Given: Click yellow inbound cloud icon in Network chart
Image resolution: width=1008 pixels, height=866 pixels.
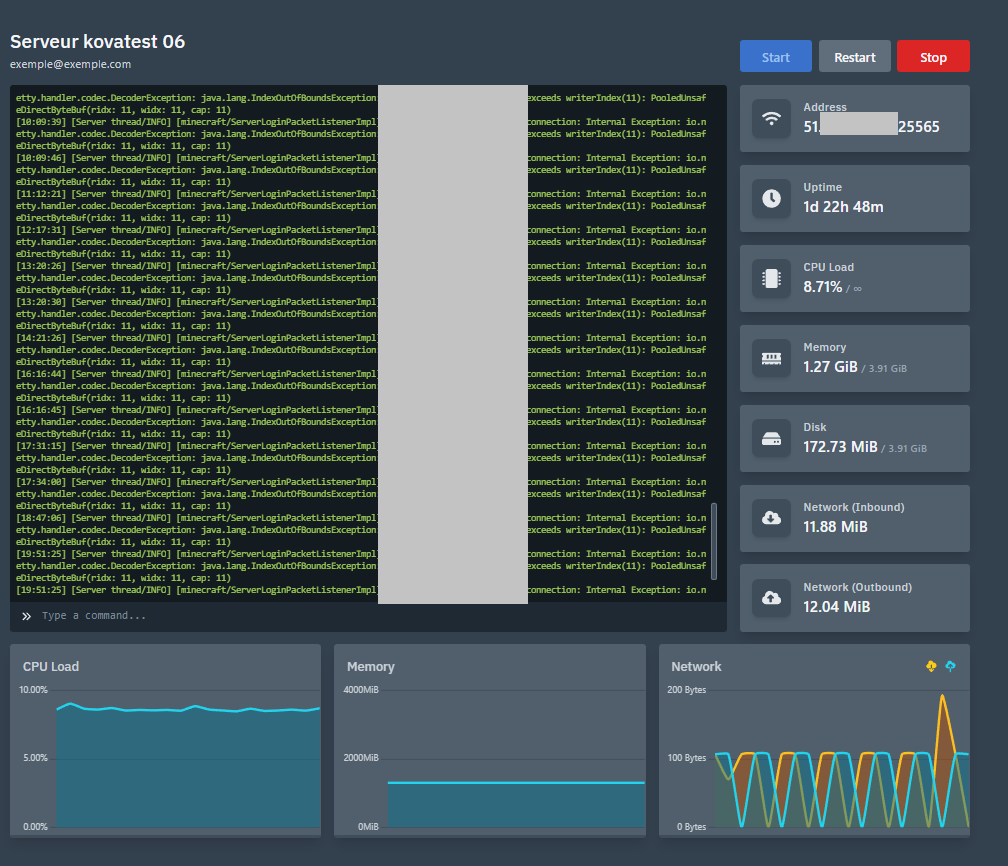Looking at the screenshot, I should tap(931, 666).
